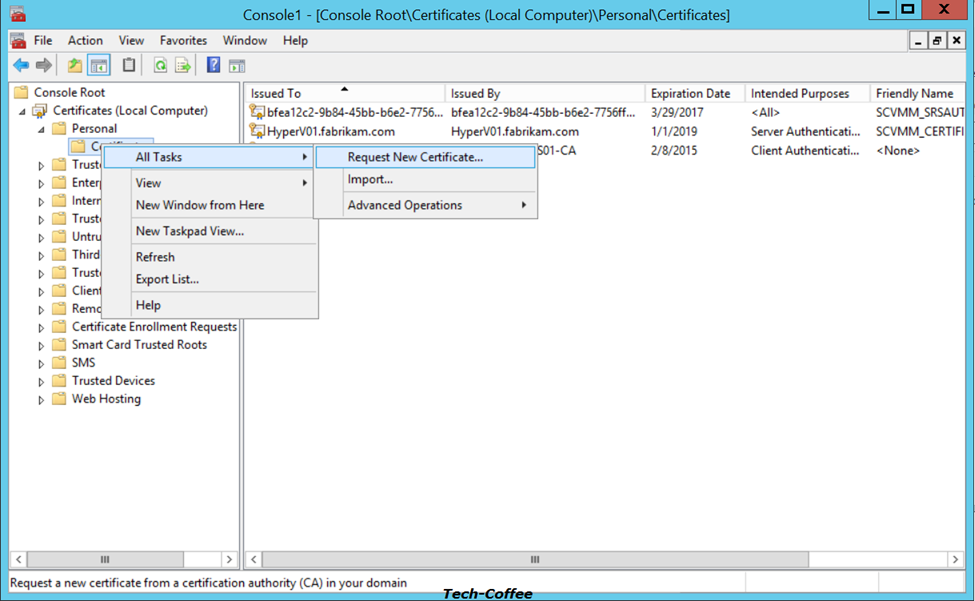Viewport: 975px width, 601px height.
Task: Click the Forward arrow toolbar icon
Action: [x=44, y=65]
